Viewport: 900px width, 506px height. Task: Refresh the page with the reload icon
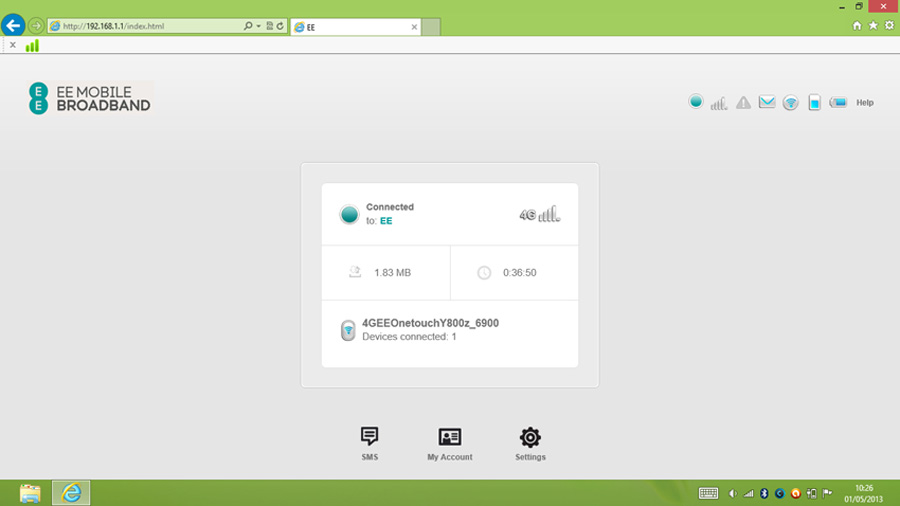pyautogui.click(x=280, y=26)
